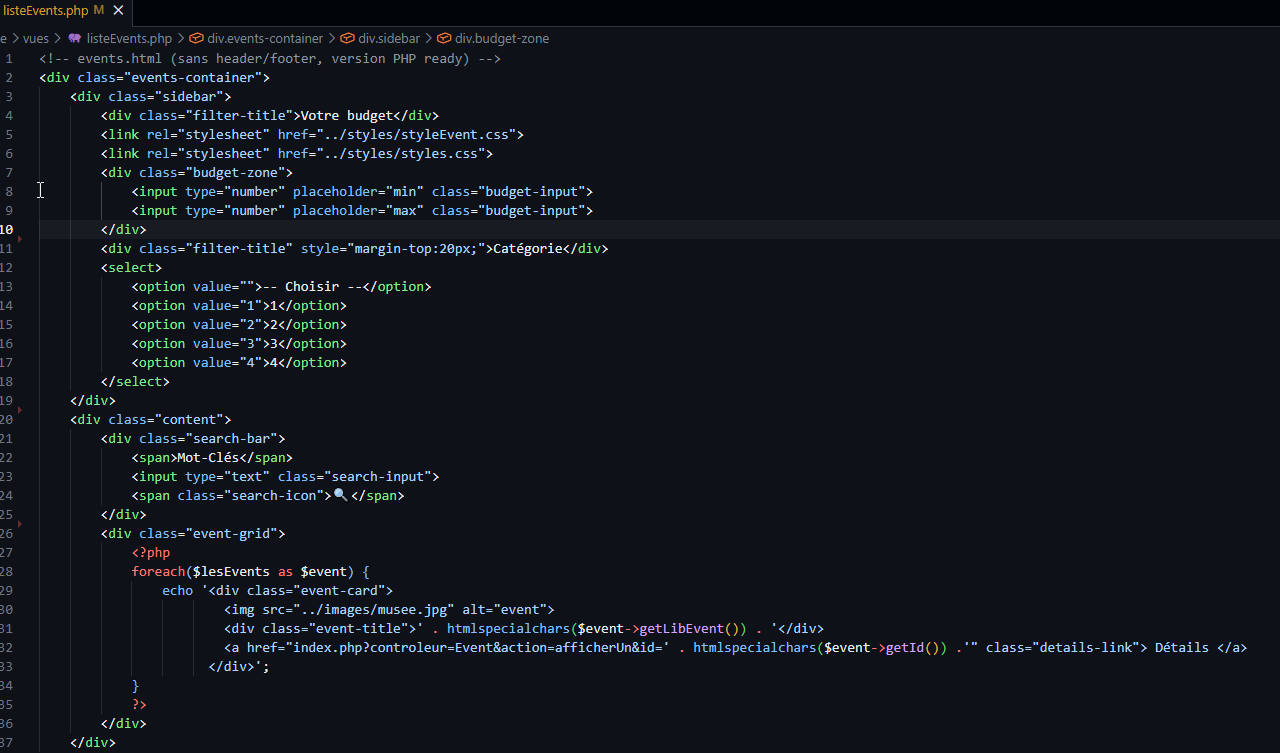Click cube icon beside div.budget-zone breadcrumb

tap(444, 39)
